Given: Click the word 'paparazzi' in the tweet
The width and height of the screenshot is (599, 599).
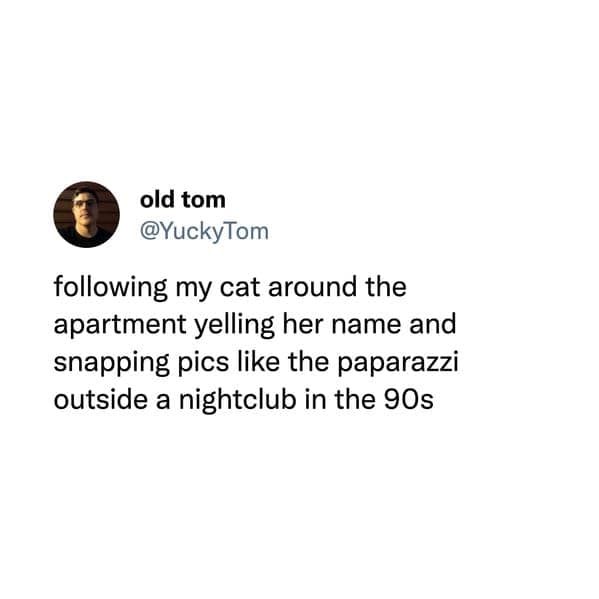Looking at the screenshot, I should pos(398,363).
